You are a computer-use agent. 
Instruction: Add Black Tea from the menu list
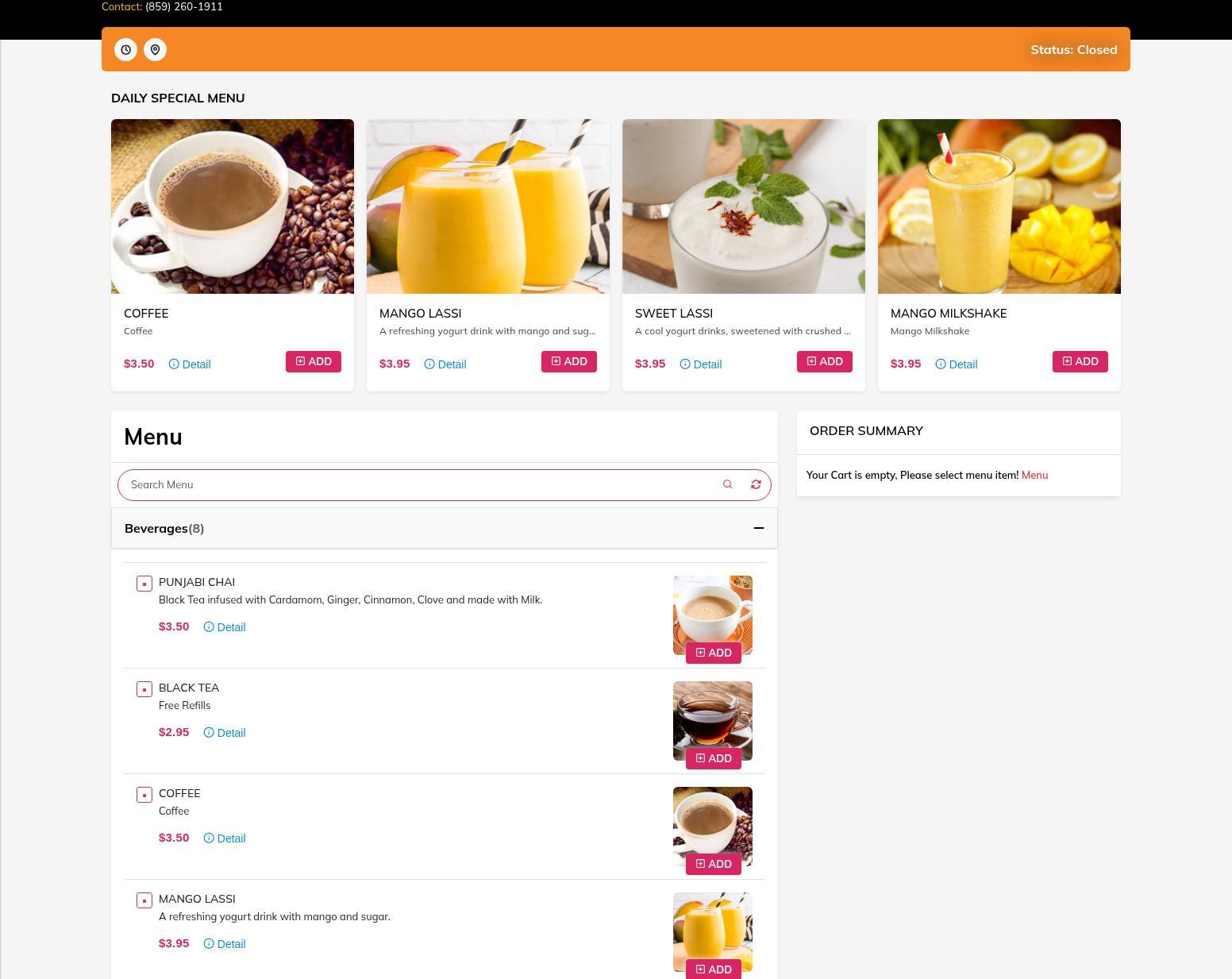[x=714, y=758]
